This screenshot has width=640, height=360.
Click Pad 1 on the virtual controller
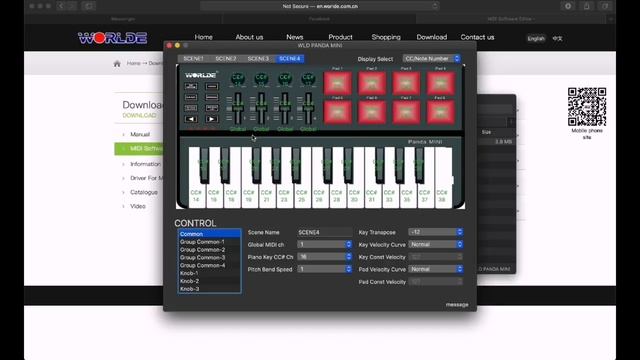(338, 83)
